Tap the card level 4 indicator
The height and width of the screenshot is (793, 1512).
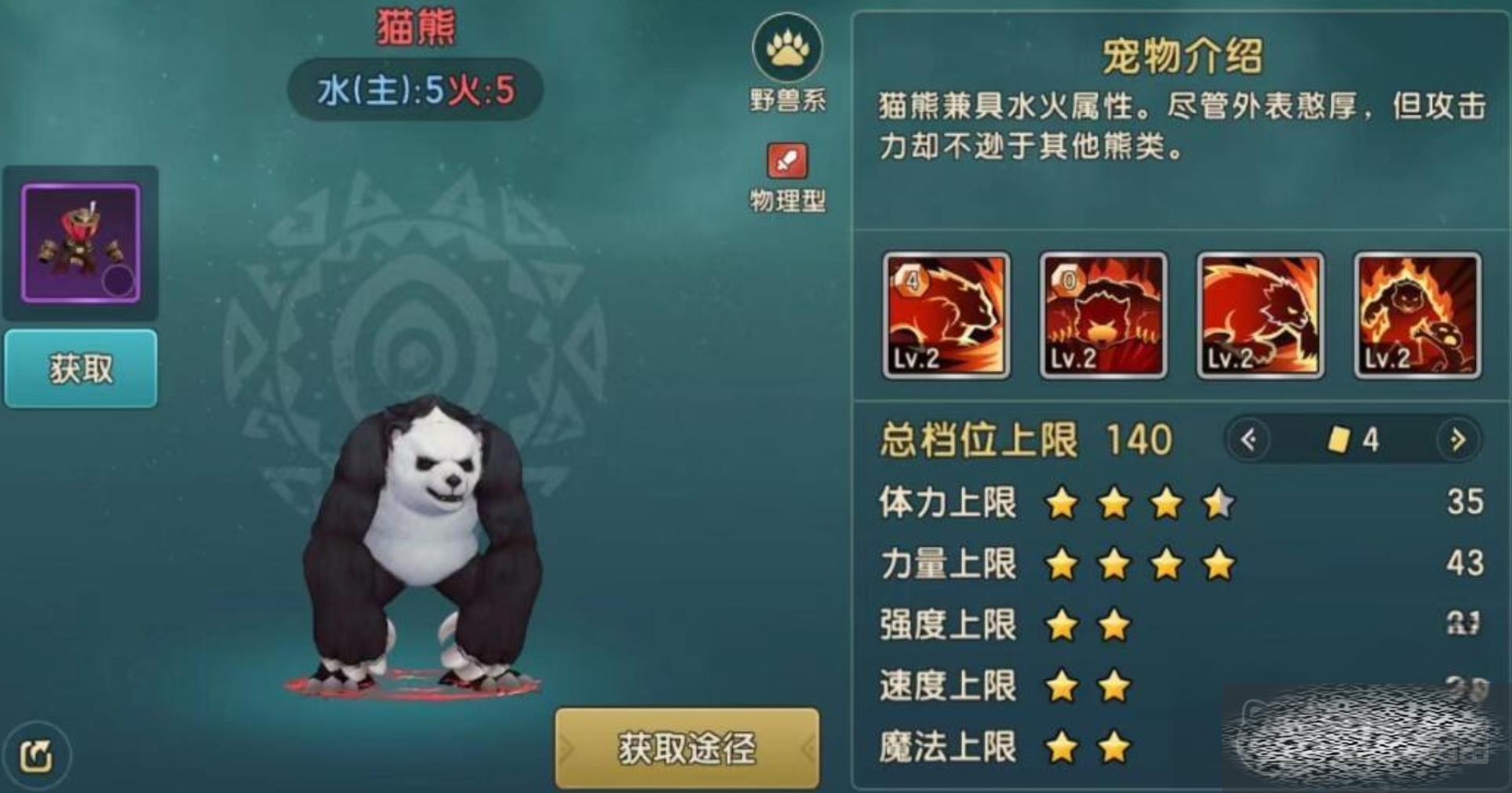pyautogui.click(x=1353, y=440)
